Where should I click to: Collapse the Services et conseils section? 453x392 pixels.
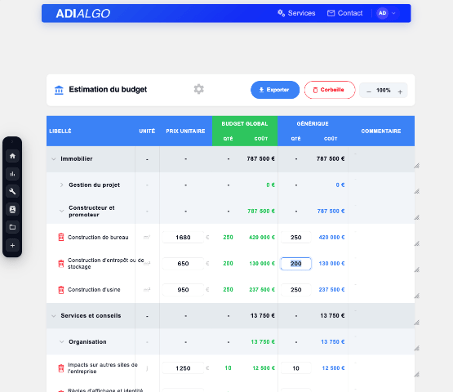(x=54, y=316)
